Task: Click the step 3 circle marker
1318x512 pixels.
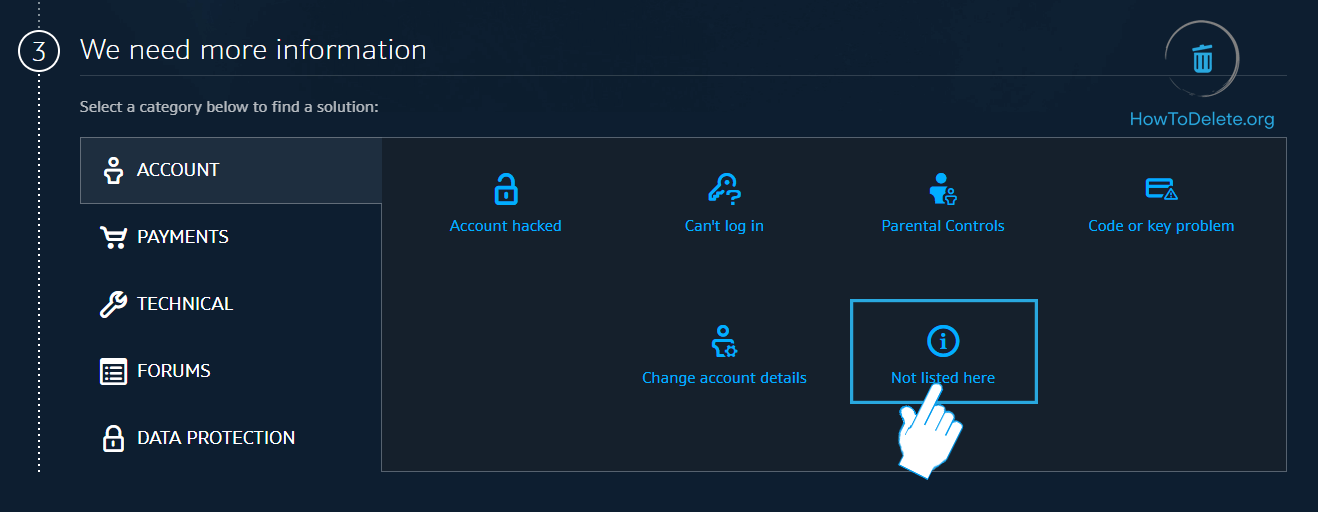Action: [39, 51]
